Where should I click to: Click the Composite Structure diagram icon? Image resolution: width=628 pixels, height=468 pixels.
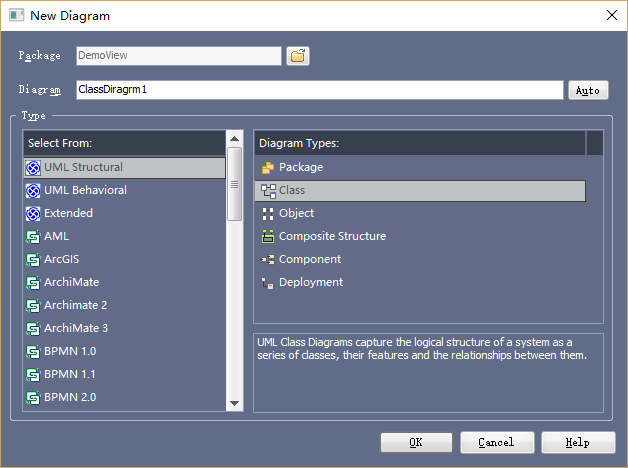click(x=268, y=237)
